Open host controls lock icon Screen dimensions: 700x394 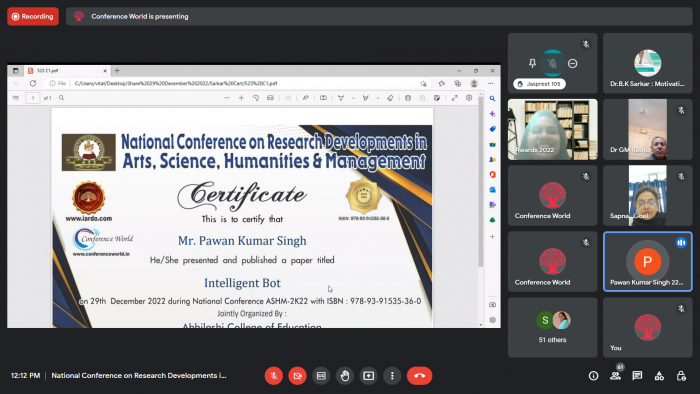(x=681, y=376)
